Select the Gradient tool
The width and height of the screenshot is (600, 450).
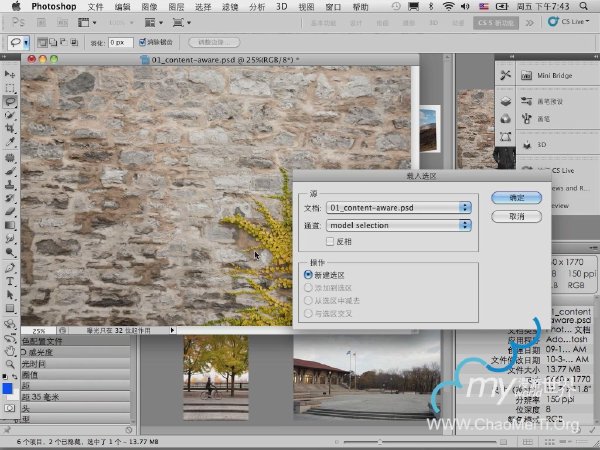[10, 225]
